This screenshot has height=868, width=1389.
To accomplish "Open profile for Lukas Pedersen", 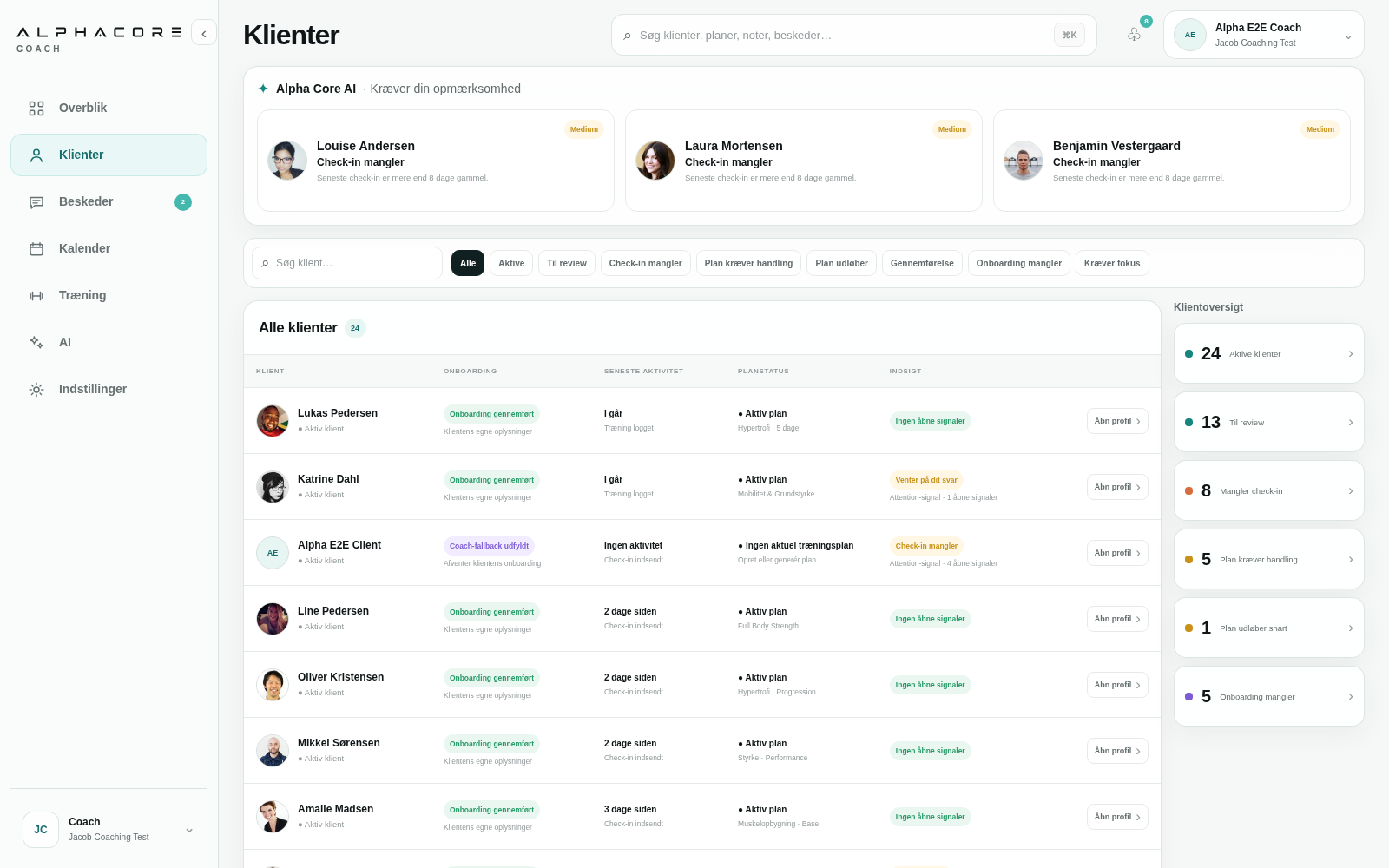I will click(1117, 421).
